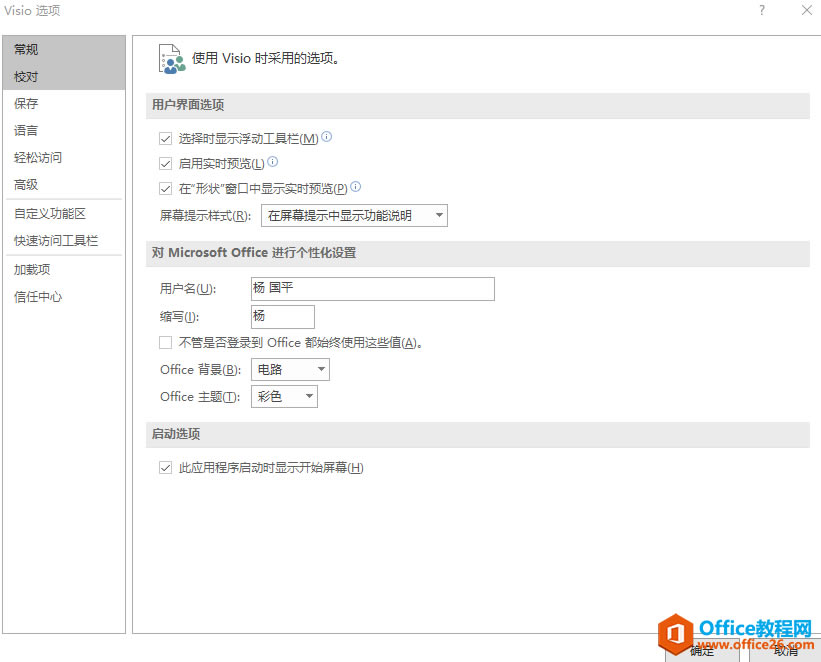Screen dimensions: 821x662
Task: Click the help question mark icon
Action: pyautogui.click(x=762, y=10)
